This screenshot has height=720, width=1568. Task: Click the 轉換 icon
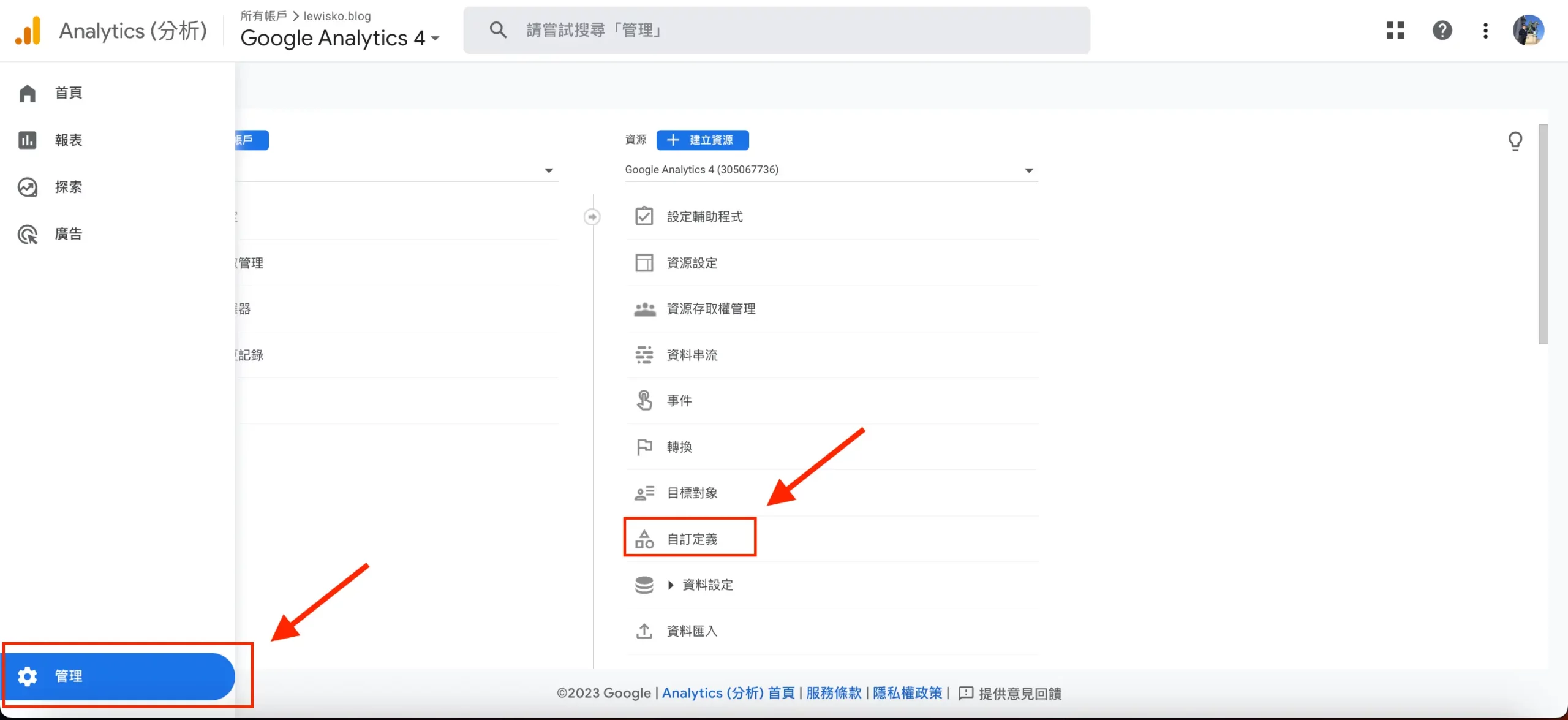(645, 446)
